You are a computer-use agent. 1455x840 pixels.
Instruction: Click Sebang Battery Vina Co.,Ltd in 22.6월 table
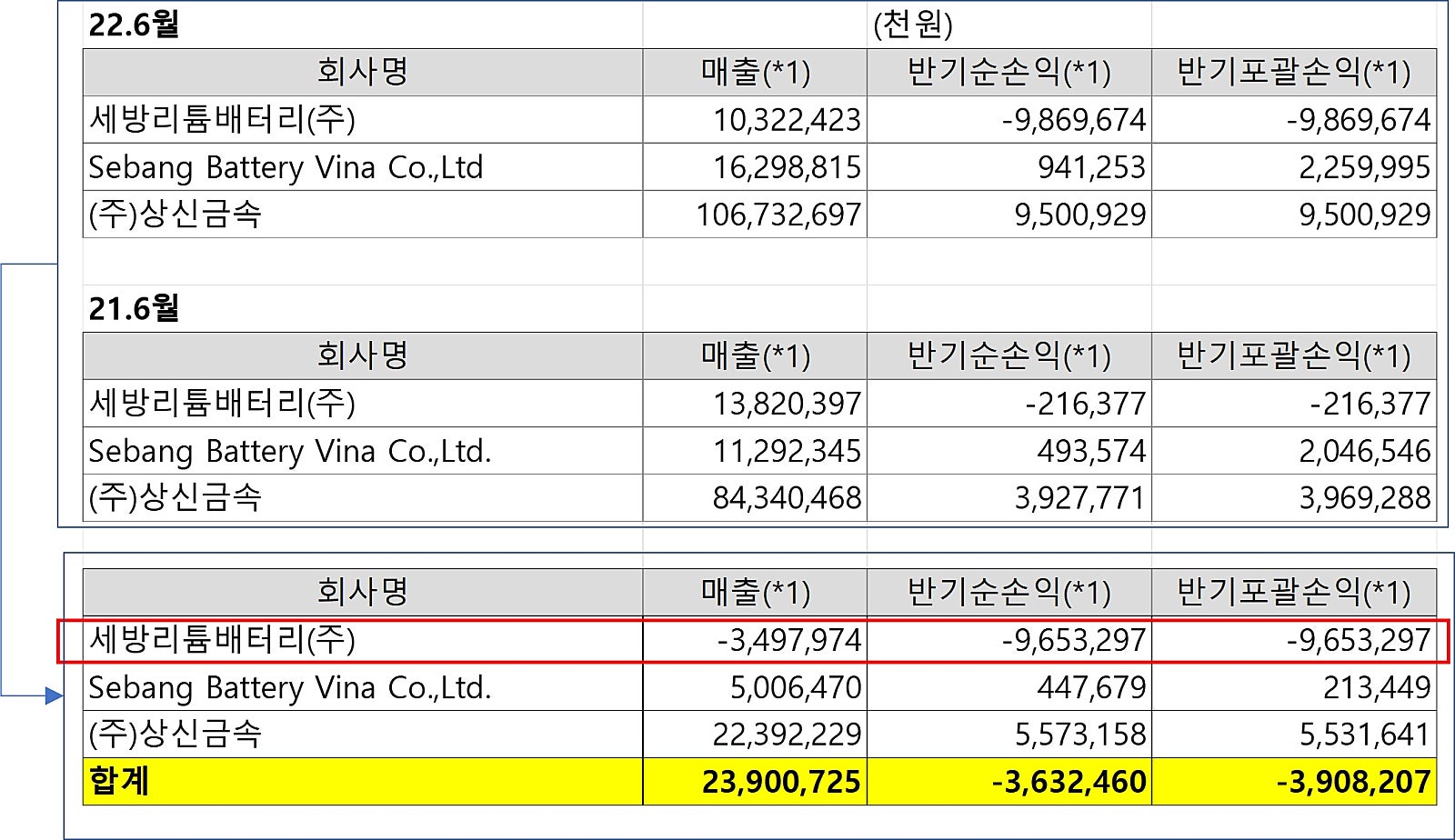363,167
